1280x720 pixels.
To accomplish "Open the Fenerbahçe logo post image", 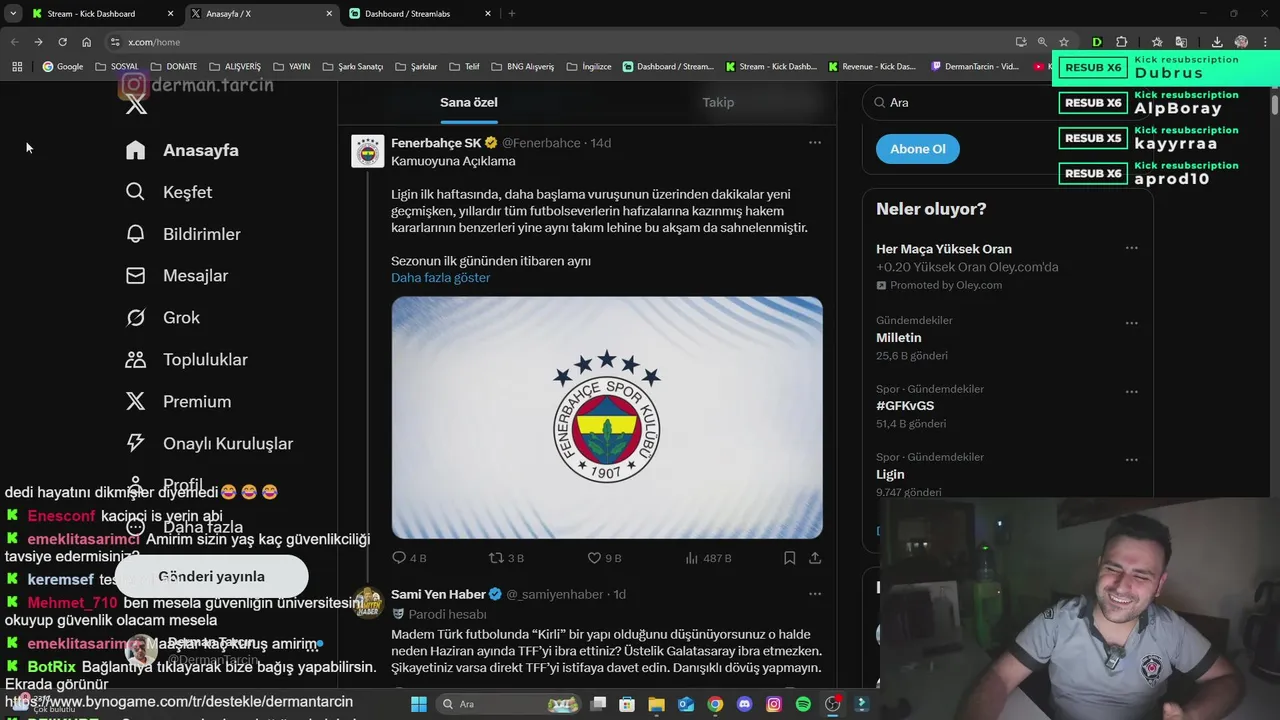I will coord(607,418).
